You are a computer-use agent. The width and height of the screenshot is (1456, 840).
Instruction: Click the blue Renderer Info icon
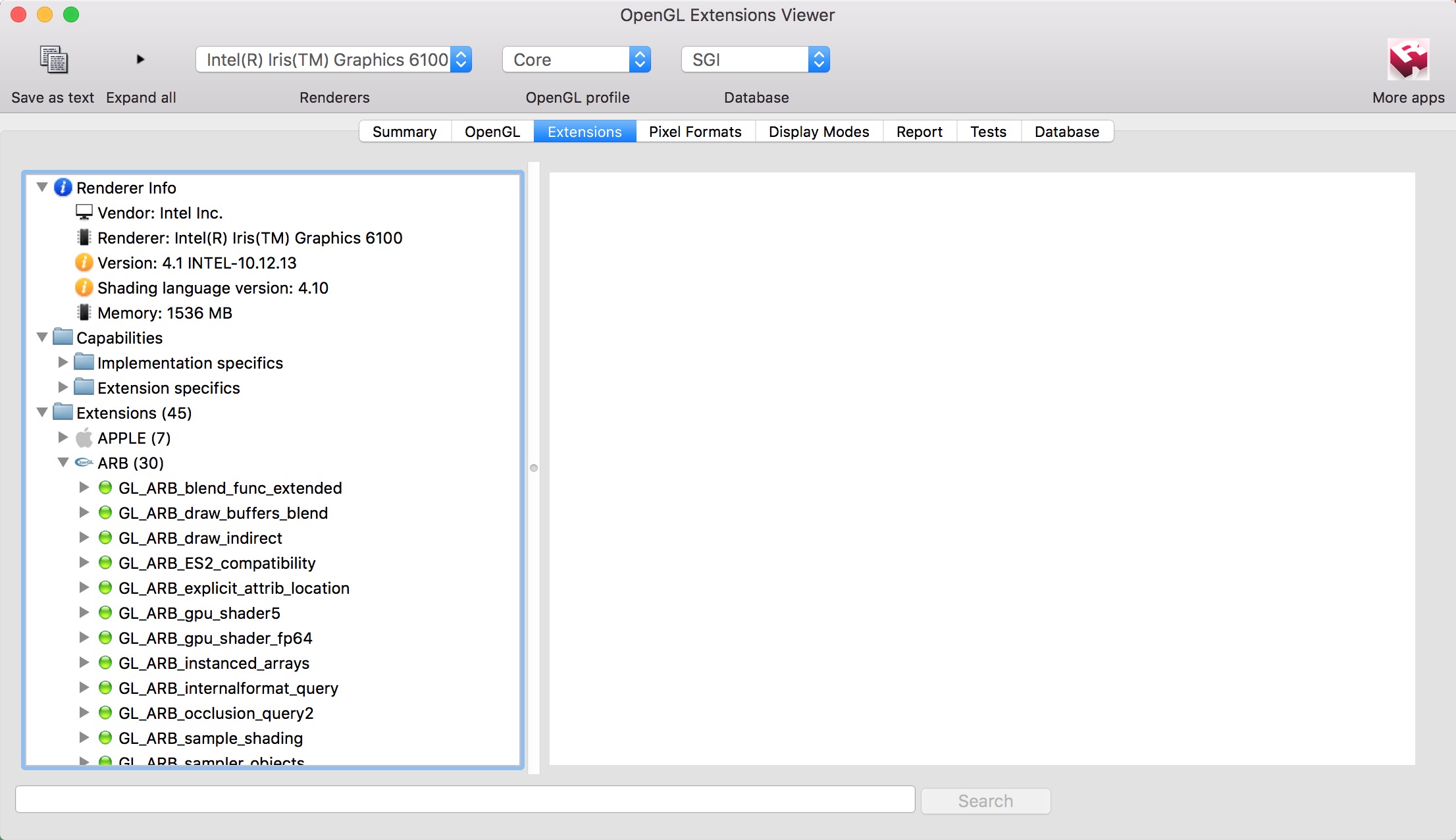coord(63,188)
